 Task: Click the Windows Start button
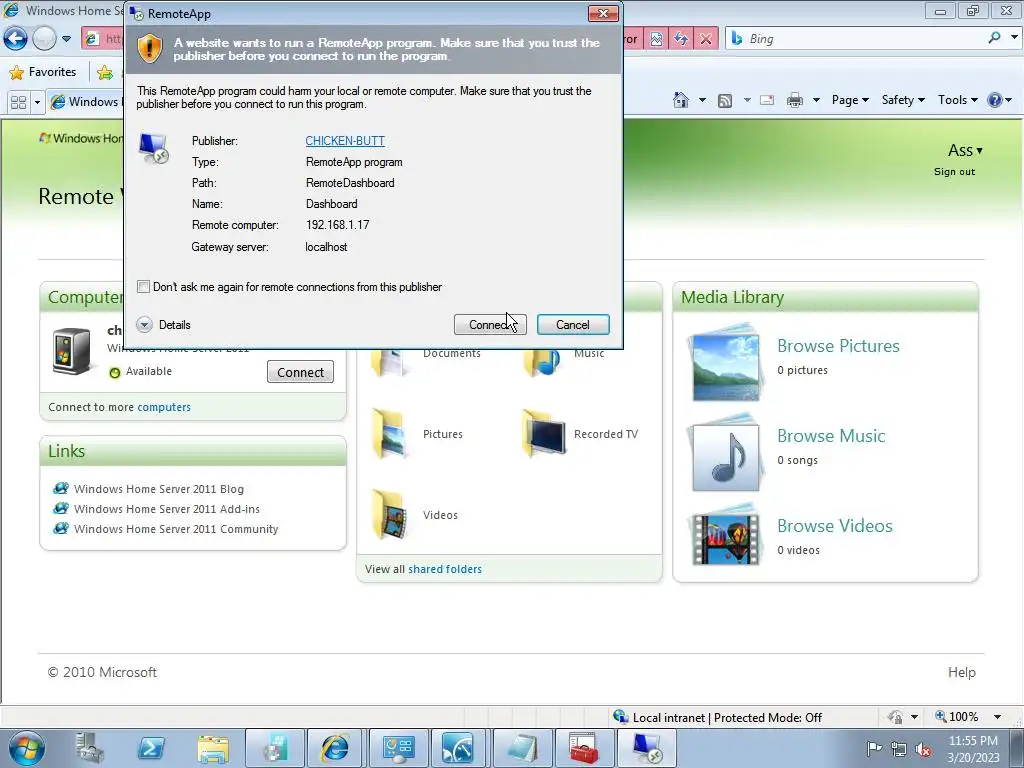26,748
